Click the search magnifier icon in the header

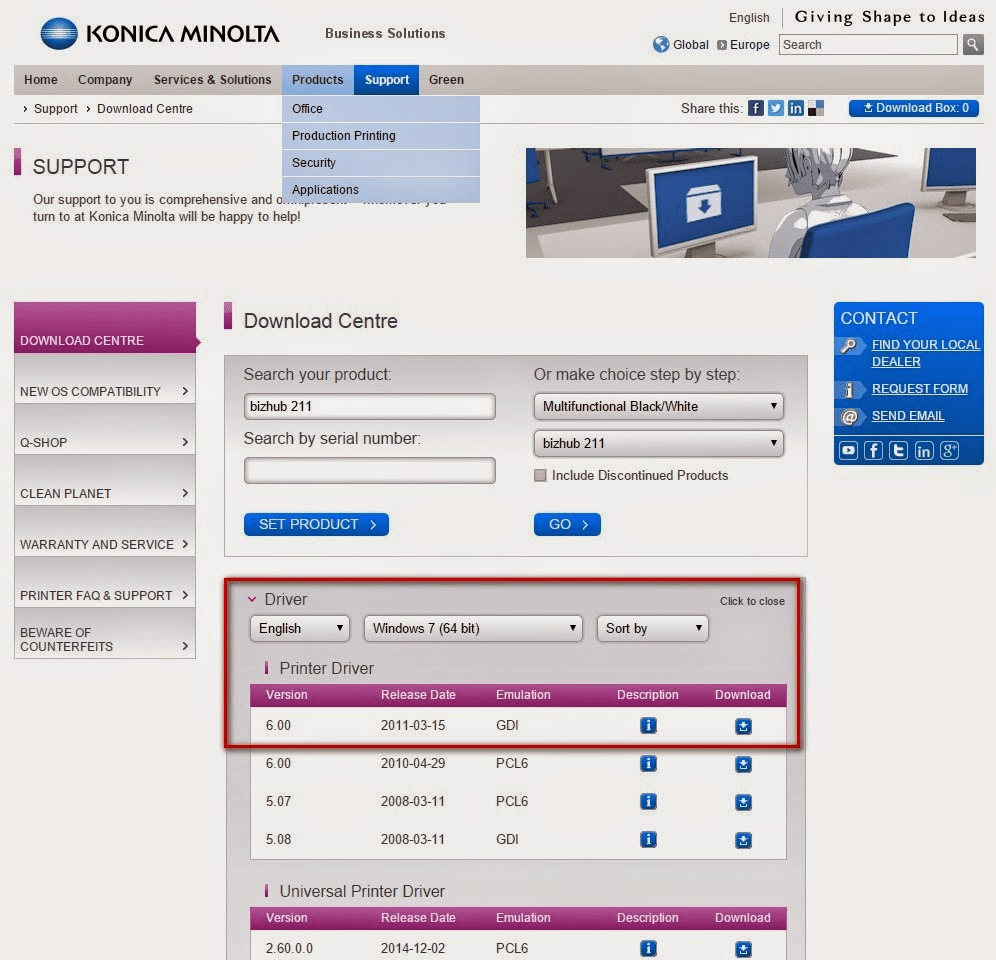pos(972,44)
